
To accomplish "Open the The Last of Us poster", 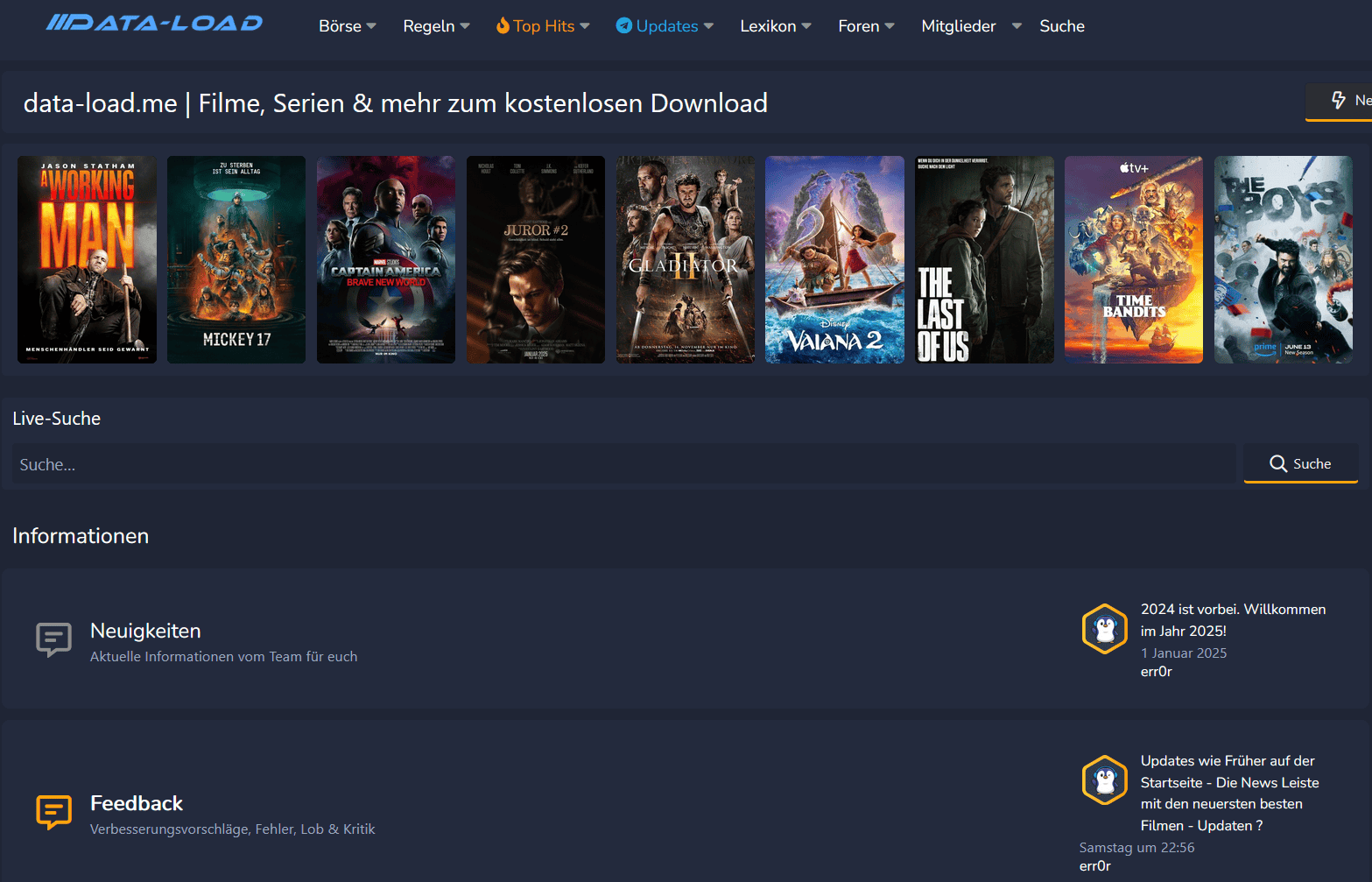I will [984, 259].
